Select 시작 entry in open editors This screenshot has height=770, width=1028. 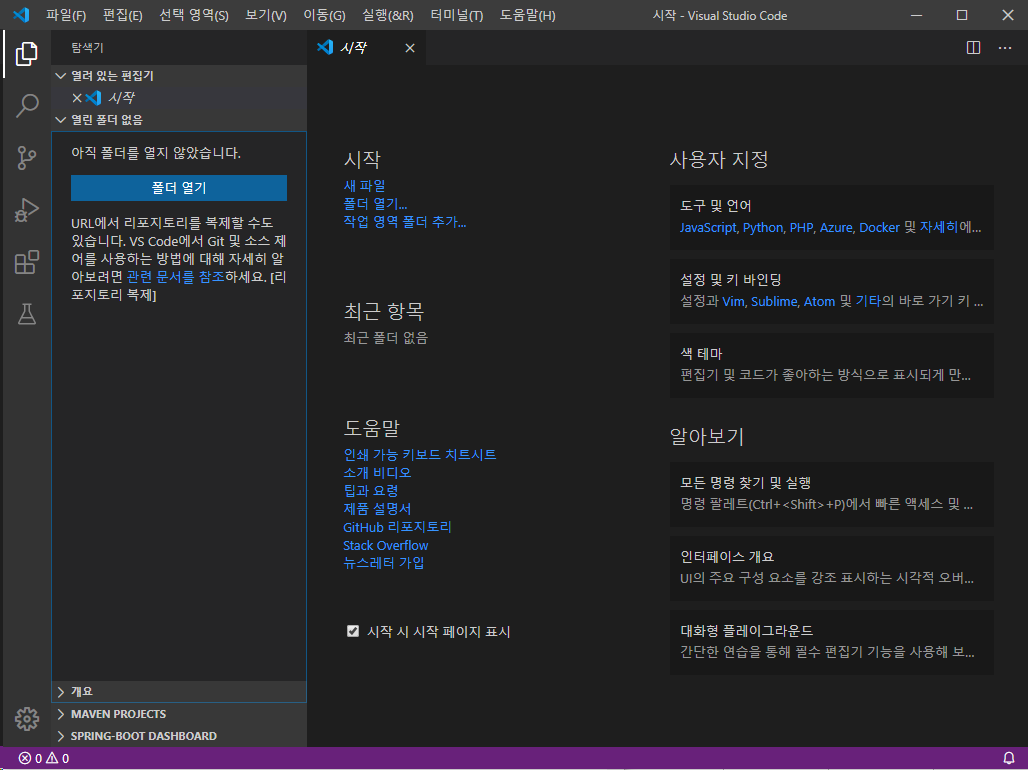[178, 98]
